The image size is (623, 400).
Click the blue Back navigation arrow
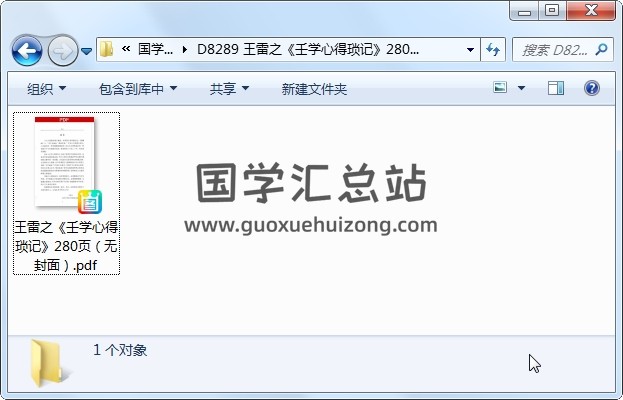27,50
